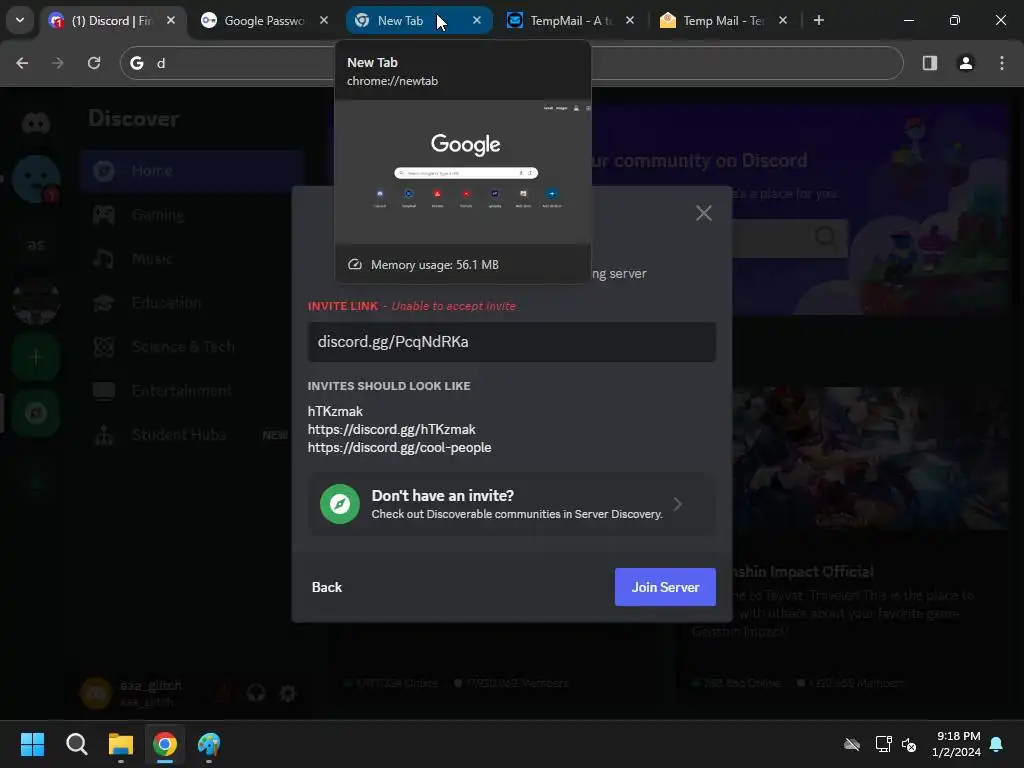Screen dimensions: 1024x768
Task: Click the Back button in dialog
Action: (327, 587)
